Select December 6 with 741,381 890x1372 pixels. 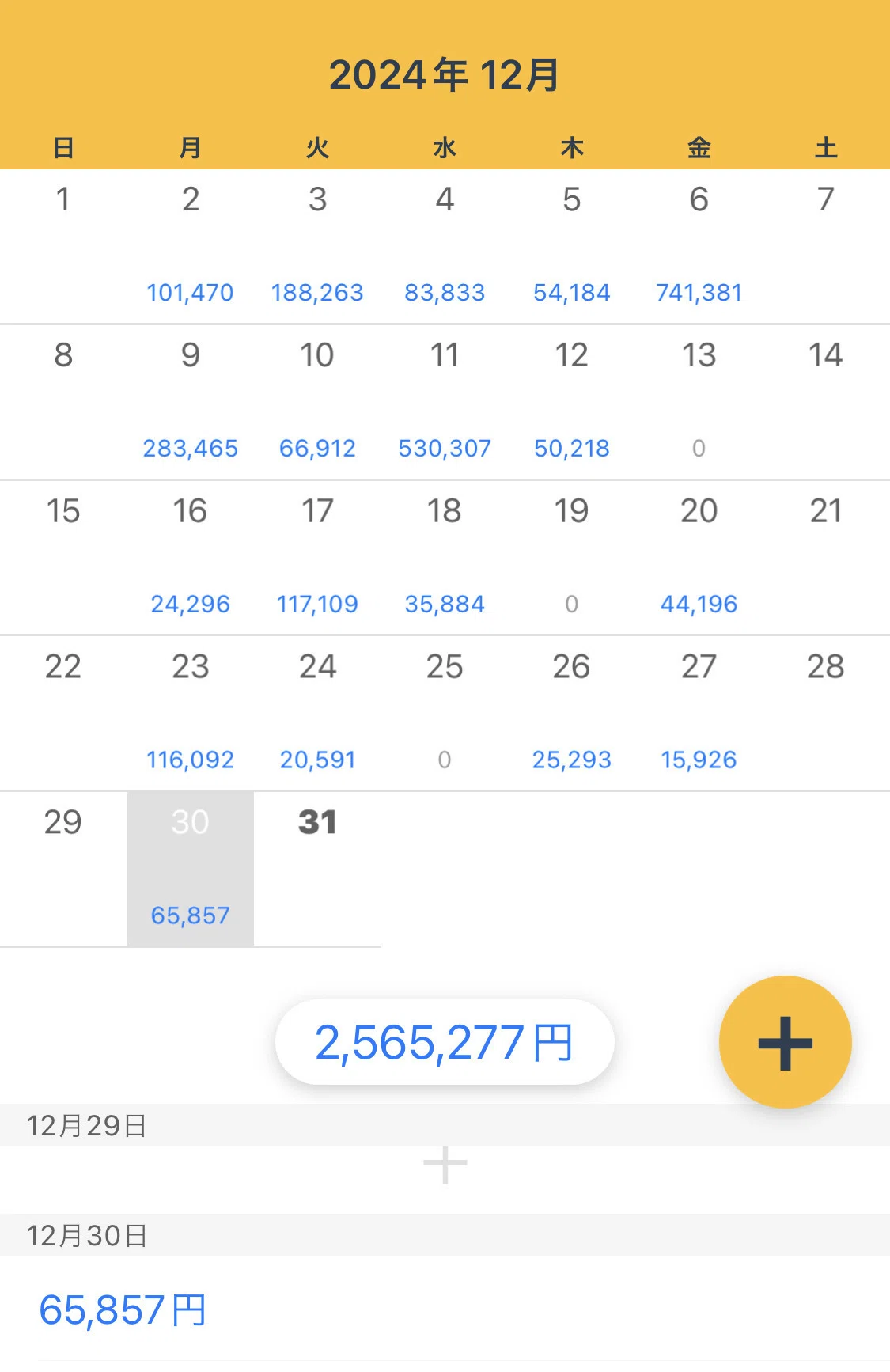coord(699,246)
